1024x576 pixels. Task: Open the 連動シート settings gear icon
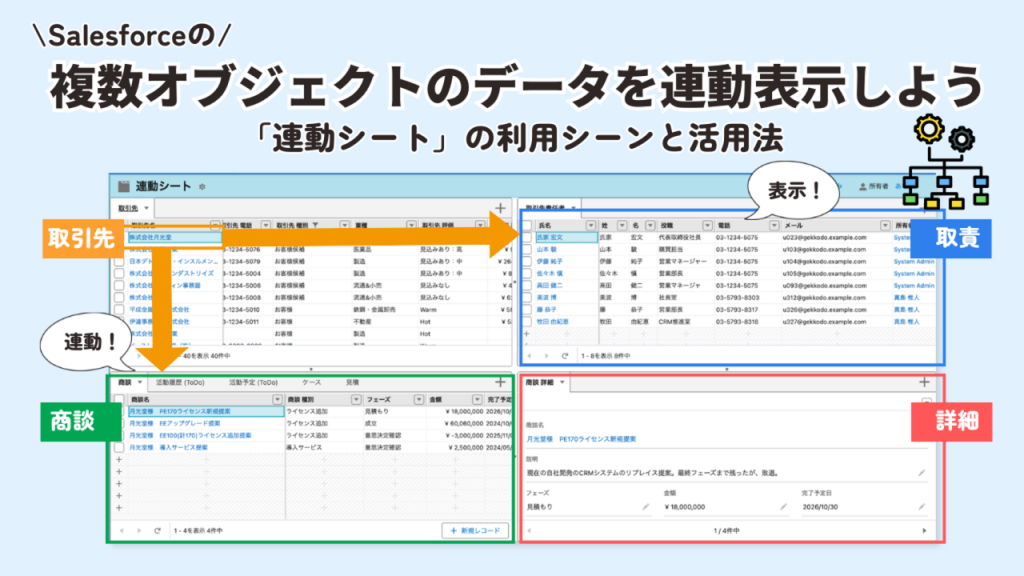coord(202,187)
